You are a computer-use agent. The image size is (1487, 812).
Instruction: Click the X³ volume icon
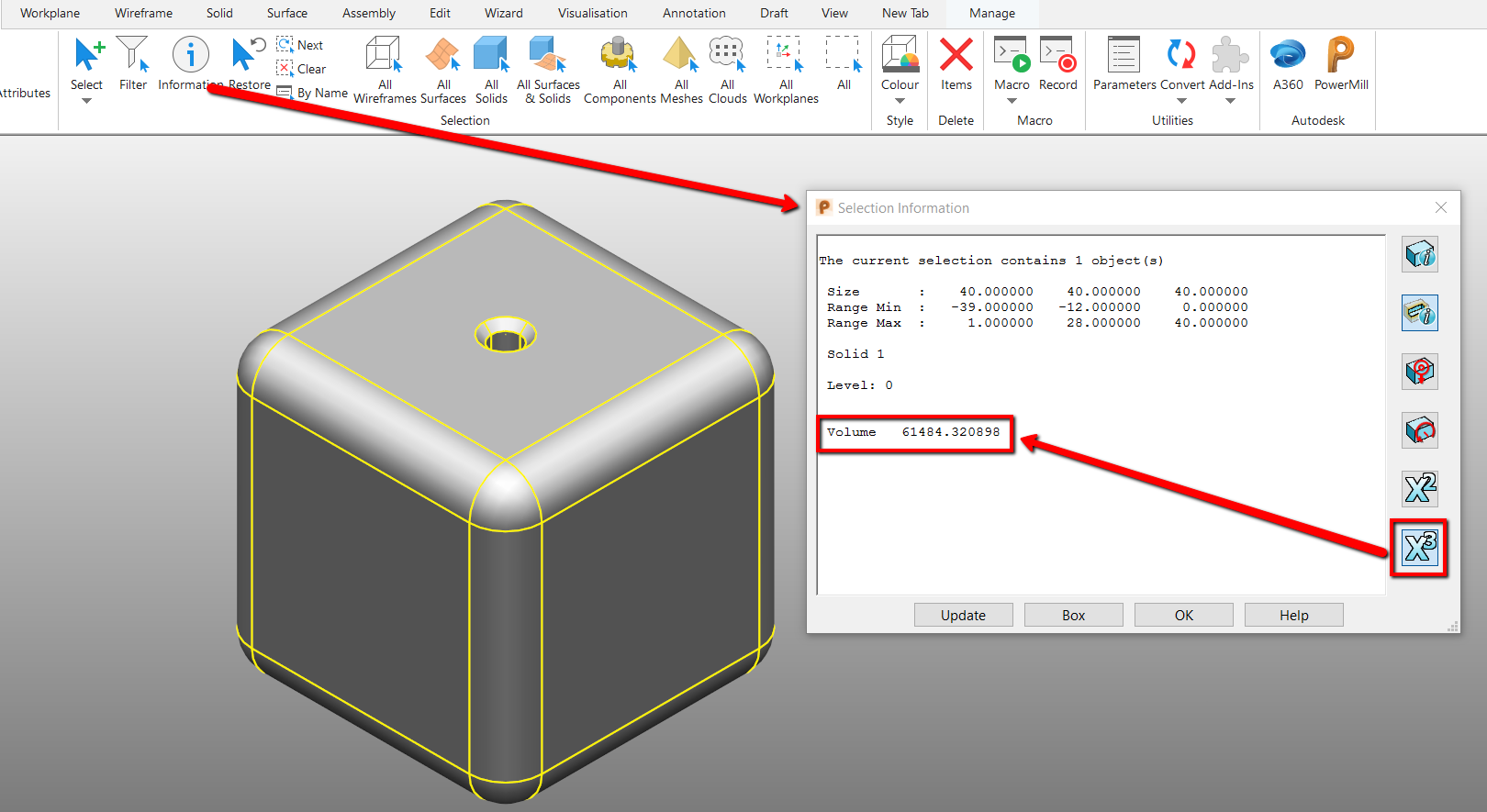(1420, 548)
